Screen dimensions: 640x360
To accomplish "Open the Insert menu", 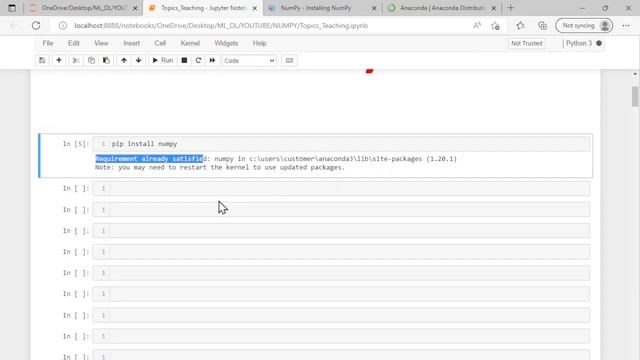I will [131, 43].
